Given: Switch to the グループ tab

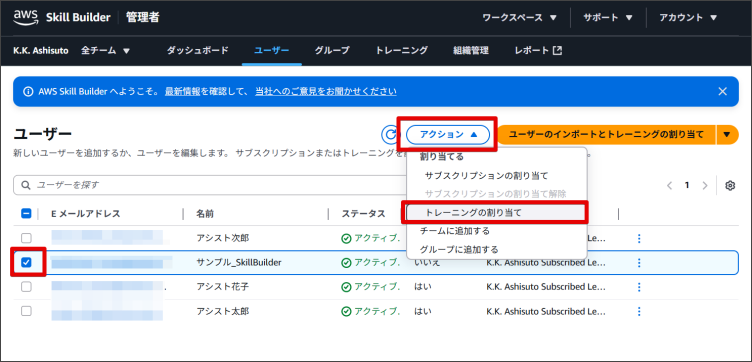Looking at the screenshot, I should (332, 50).
